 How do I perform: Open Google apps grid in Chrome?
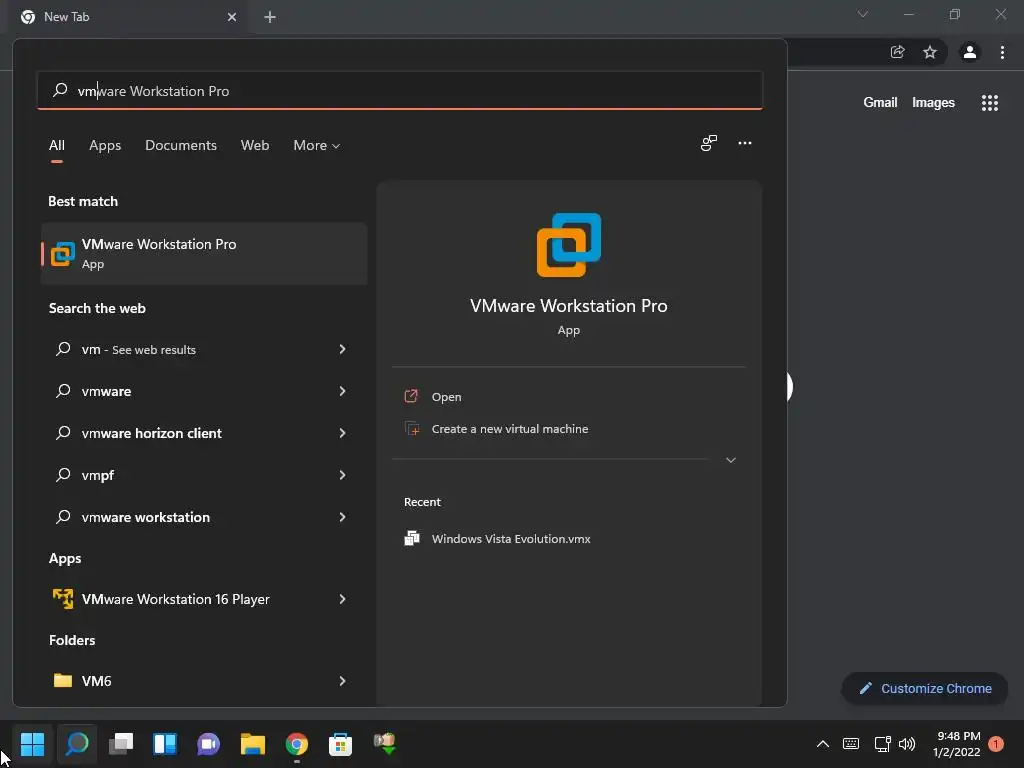pyautogui.click(x=989, y=103)
